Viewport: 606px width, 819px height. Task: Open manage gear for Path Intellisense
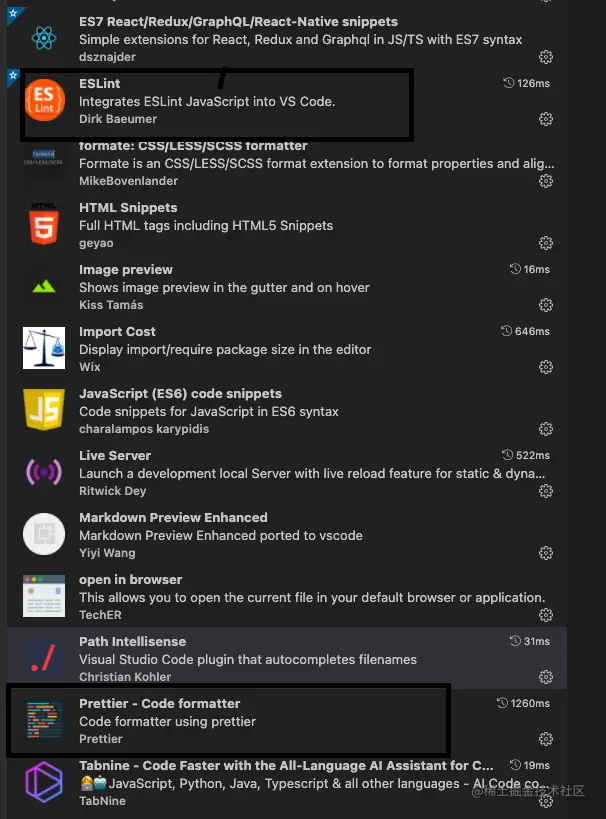(546, 677)
